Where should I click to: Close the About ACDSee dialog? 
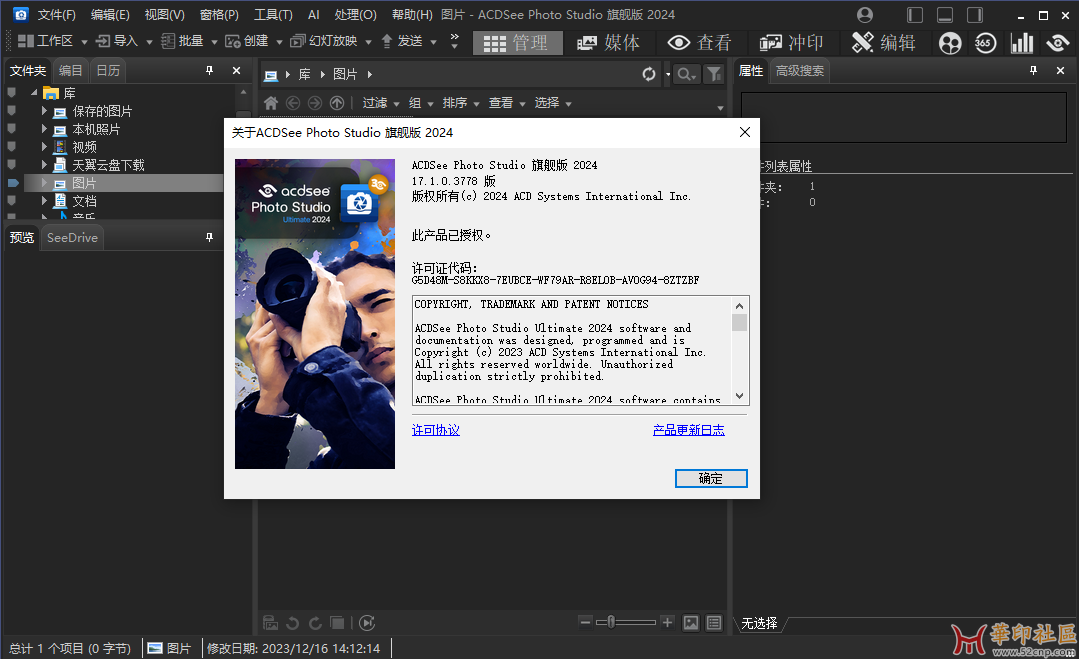point(745,132)
